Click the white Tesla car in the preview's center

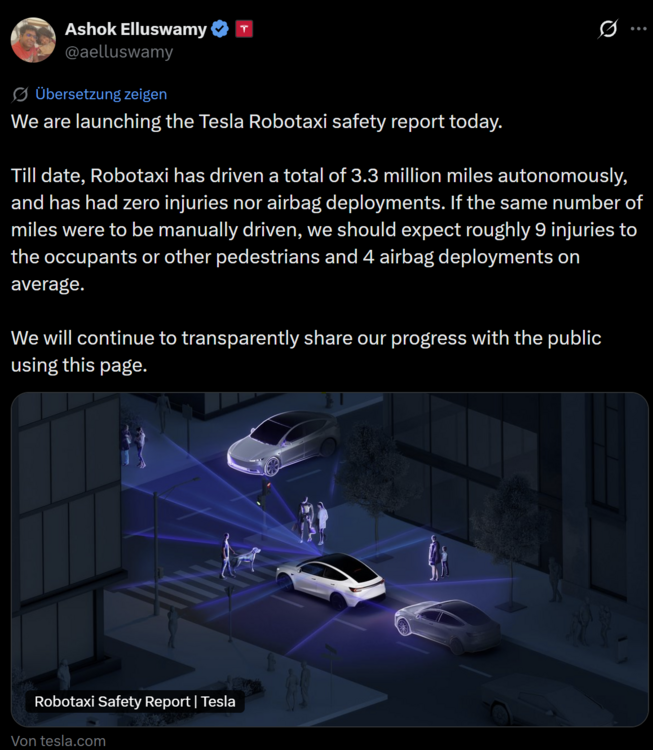coord(331,580)
